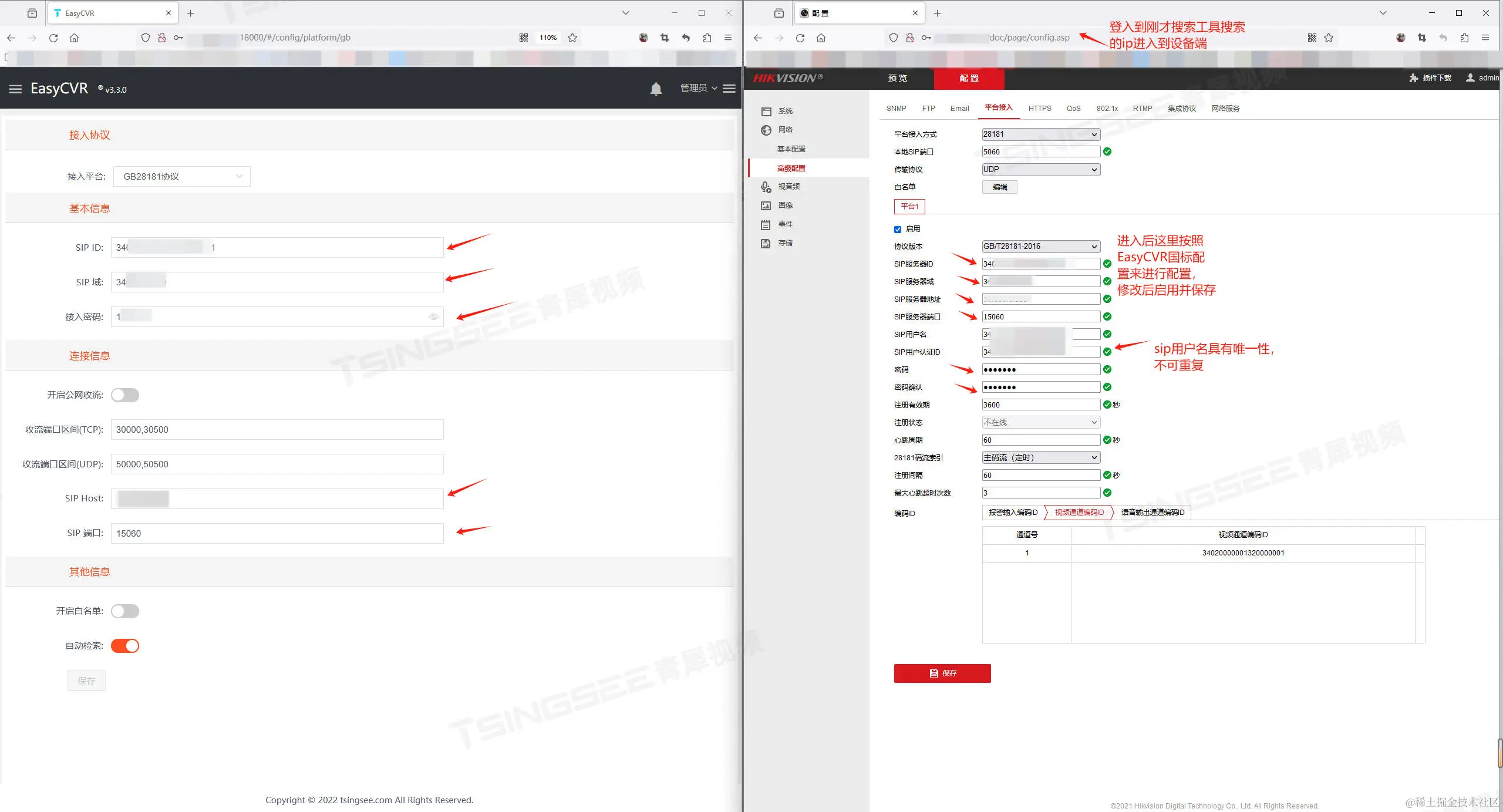Uncheck the 启用 checkbox
The height and width of the screenshot is (812, 1503).
(x=898, y=230)
